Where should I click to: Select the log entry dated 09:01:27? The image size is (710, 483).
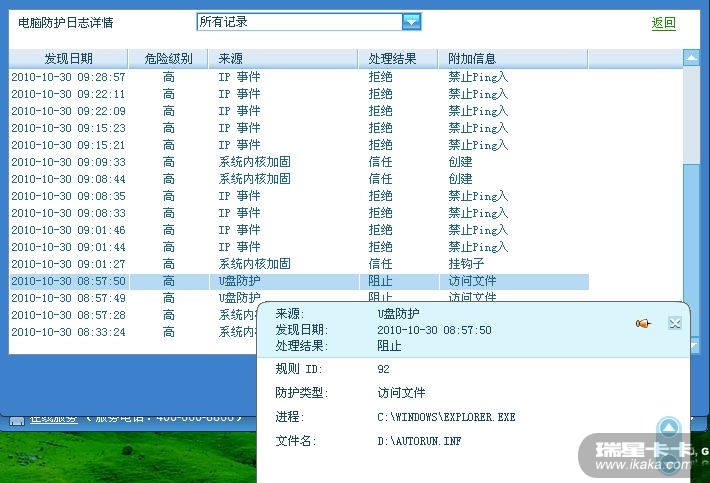pyautogui.click(x=299, y=264)
